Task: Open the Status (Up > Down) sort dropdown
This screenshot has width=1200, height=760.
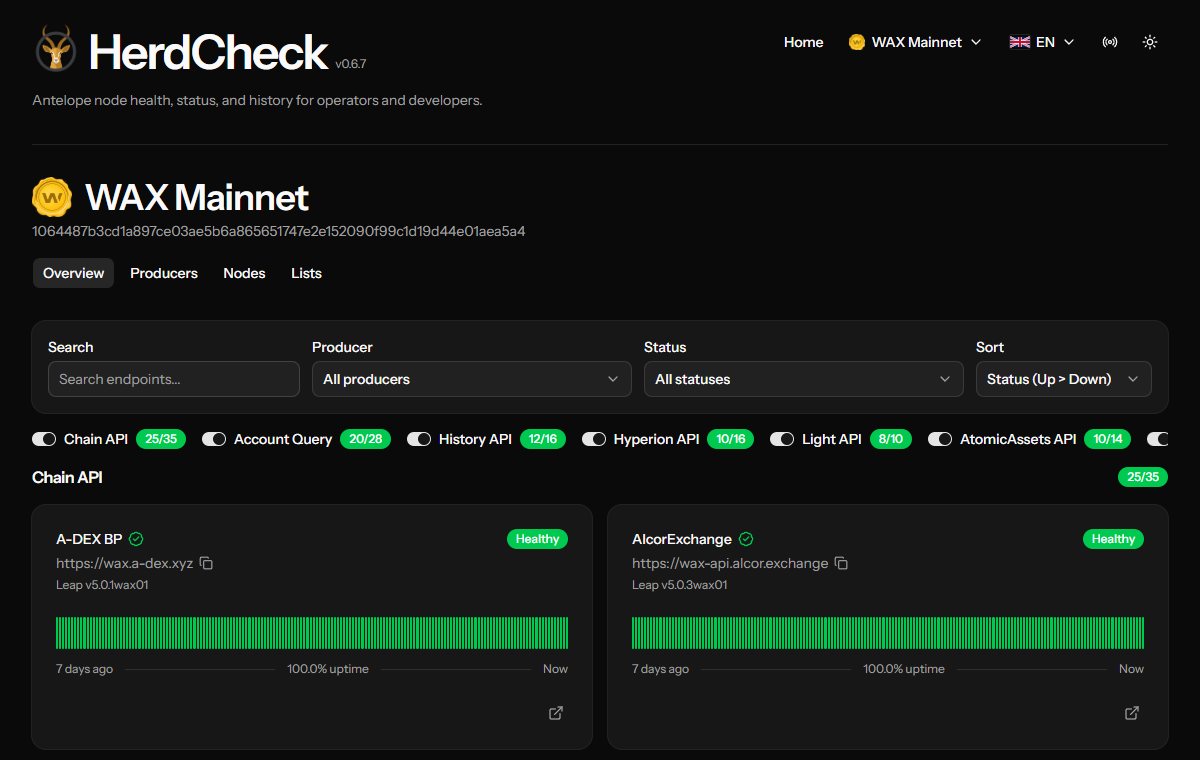Action: pyautogui.click(x=1064, y=379)
